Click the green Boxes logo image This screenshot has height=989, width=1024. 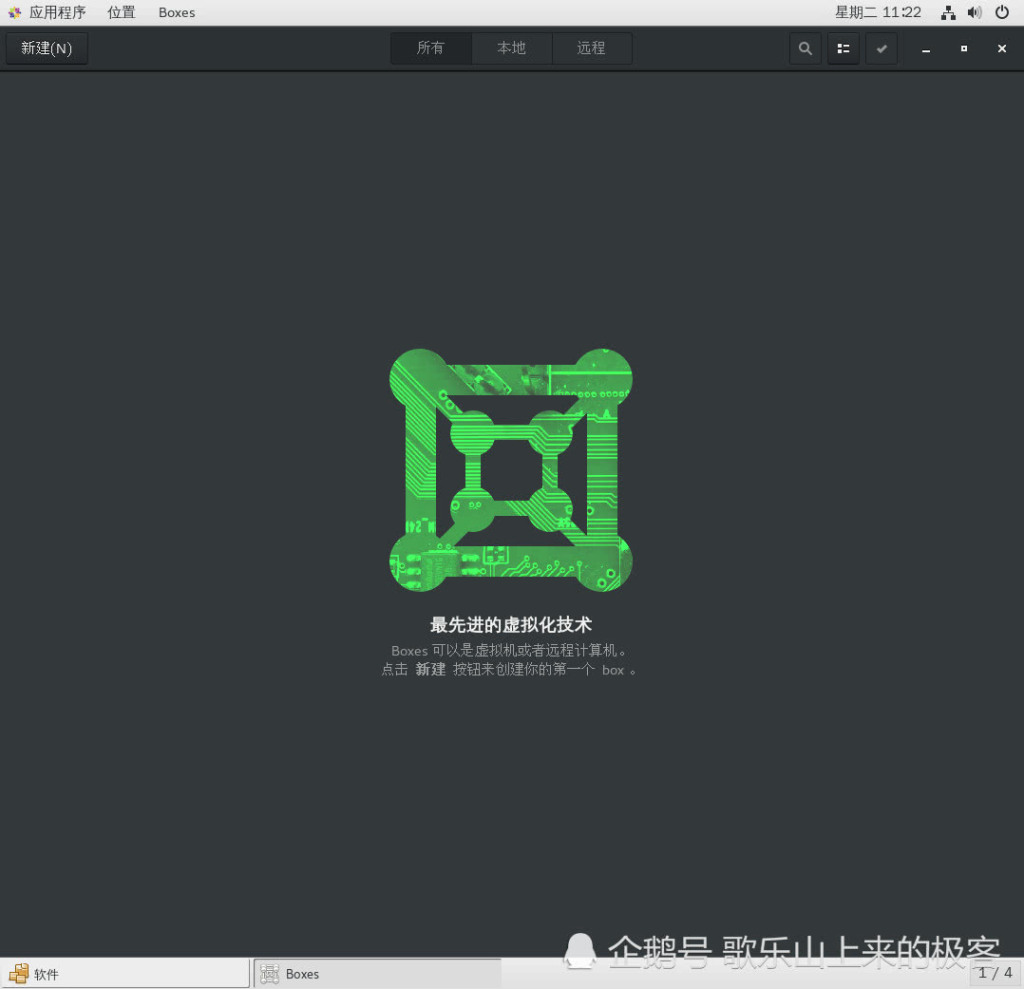click(511, 470)
